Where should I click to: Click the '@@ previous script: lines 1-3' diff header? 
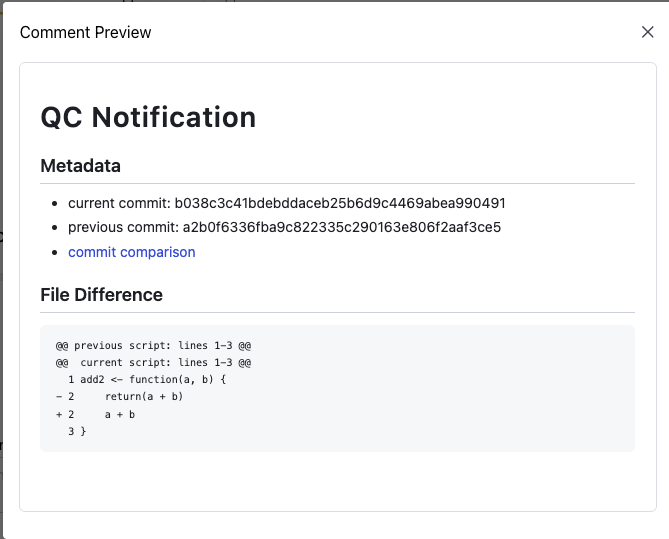153,345
